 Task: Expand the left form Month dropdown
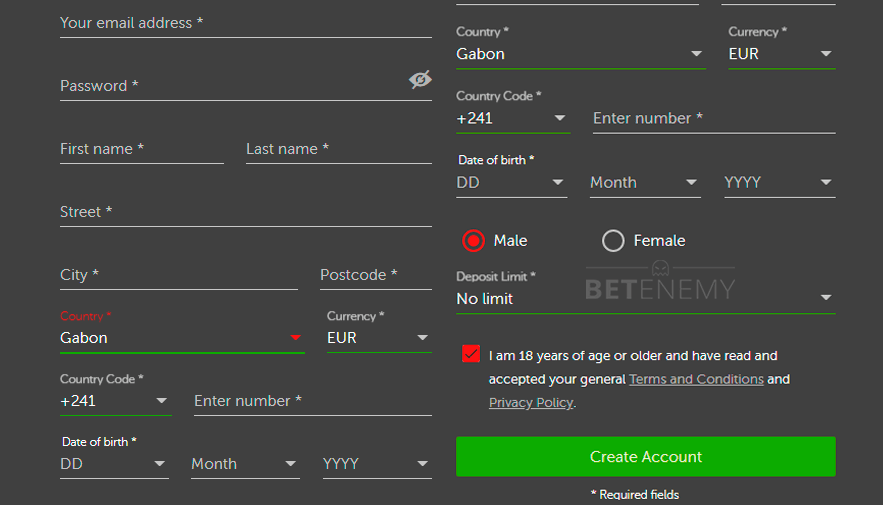[x=245, y=464]
